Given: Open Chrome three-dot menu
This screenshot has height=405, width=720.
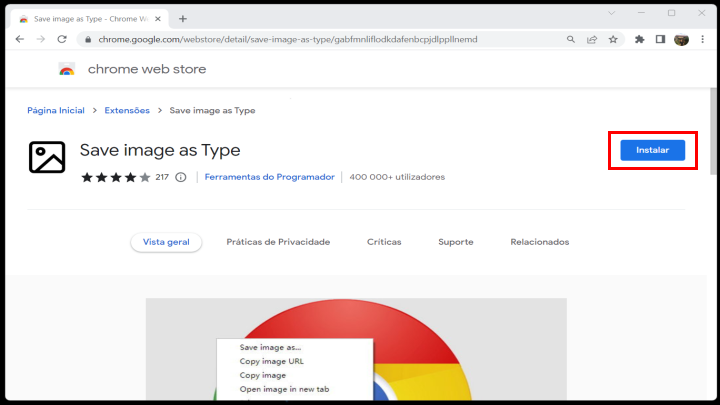Looking at the screenshot, I should 703,39.
